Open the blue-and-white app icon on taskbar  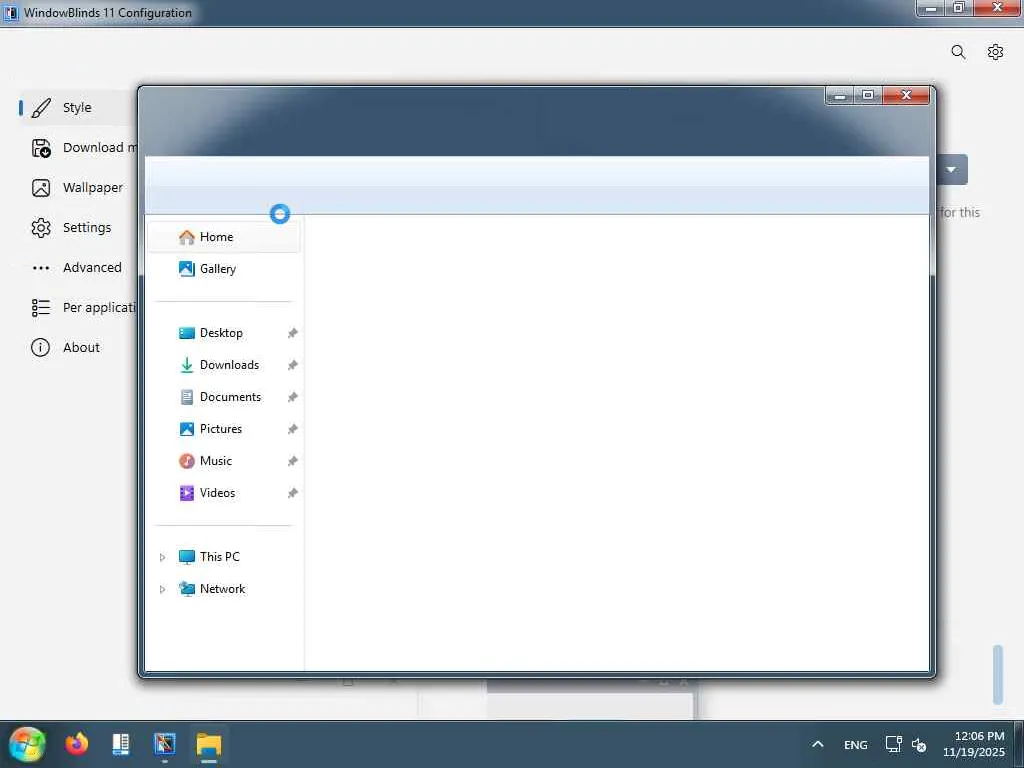click(x=121, y=744)
